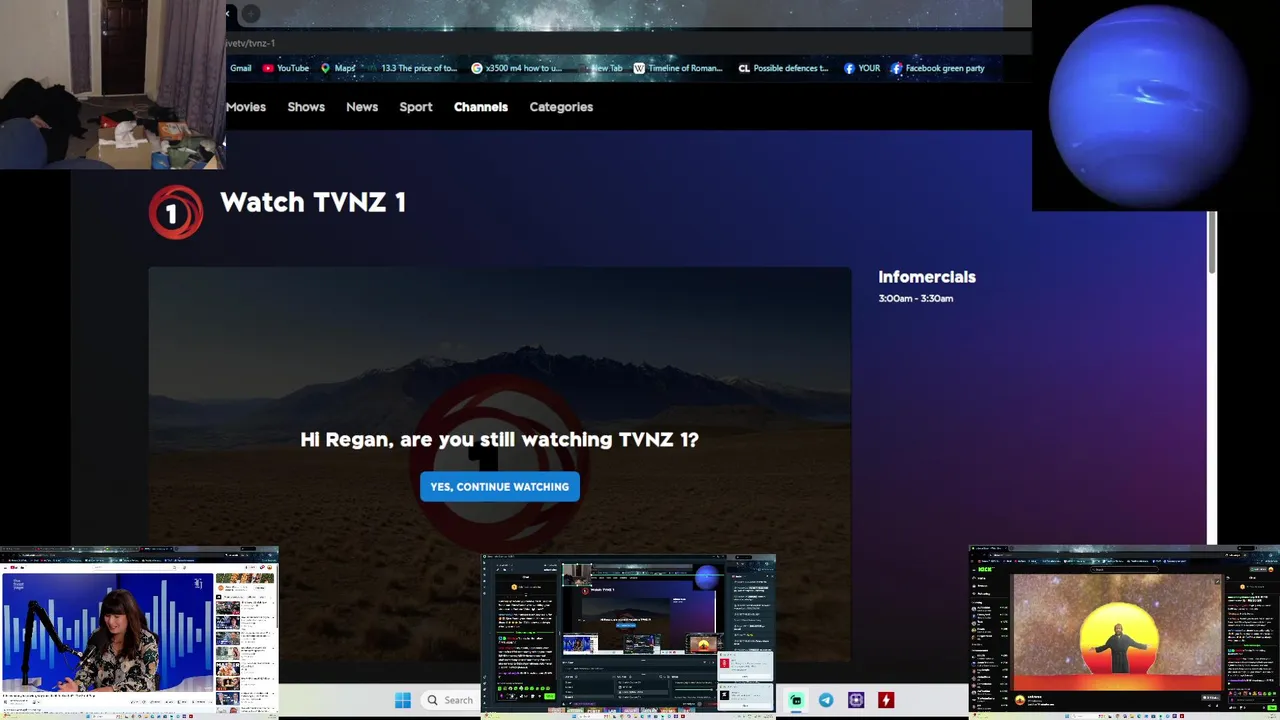Select the Channels menu item
Viewport: 1280px width, 720px height.
(481, 107)
